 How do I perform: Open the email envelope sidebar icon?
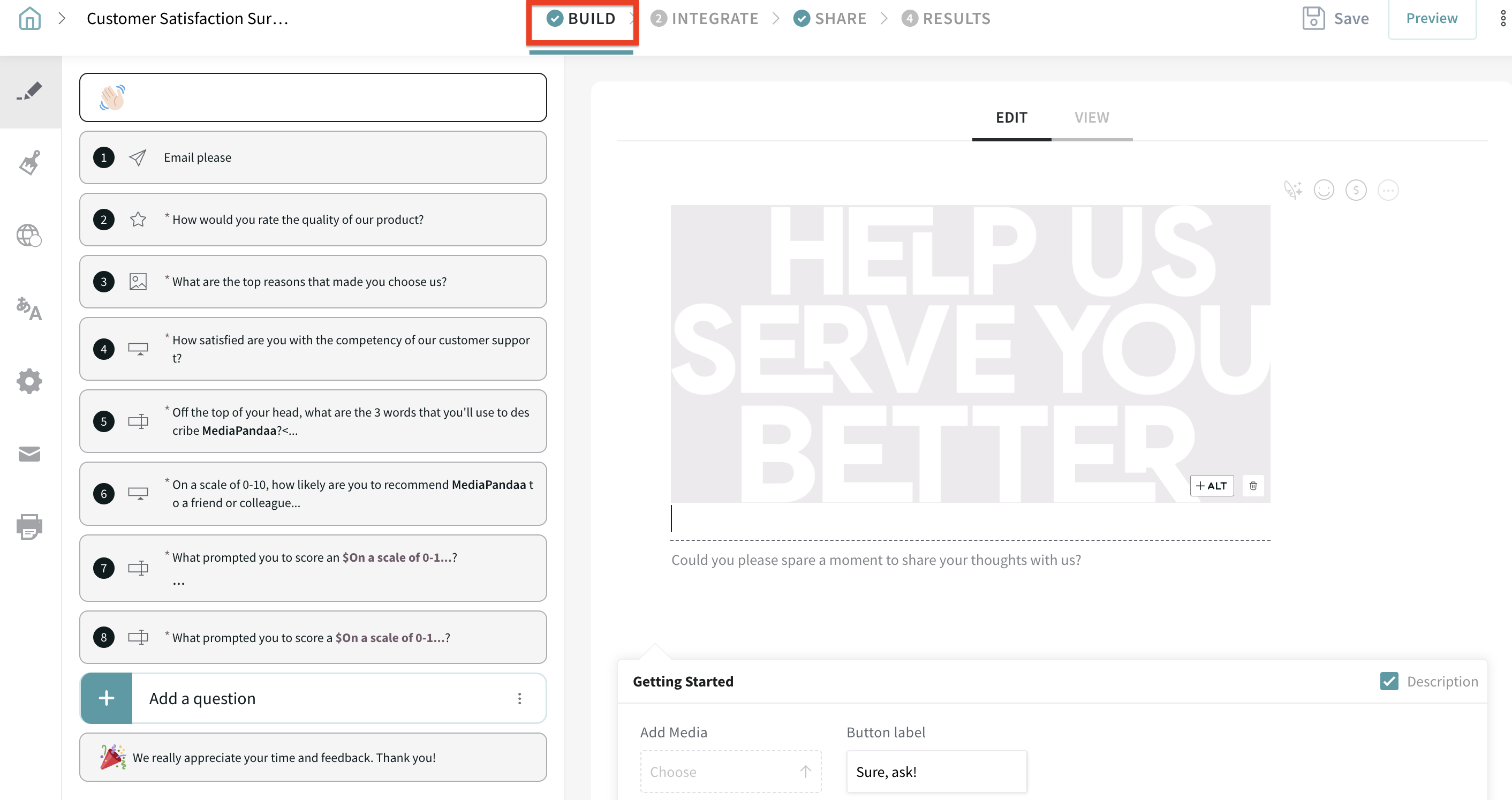click(29, 454)
